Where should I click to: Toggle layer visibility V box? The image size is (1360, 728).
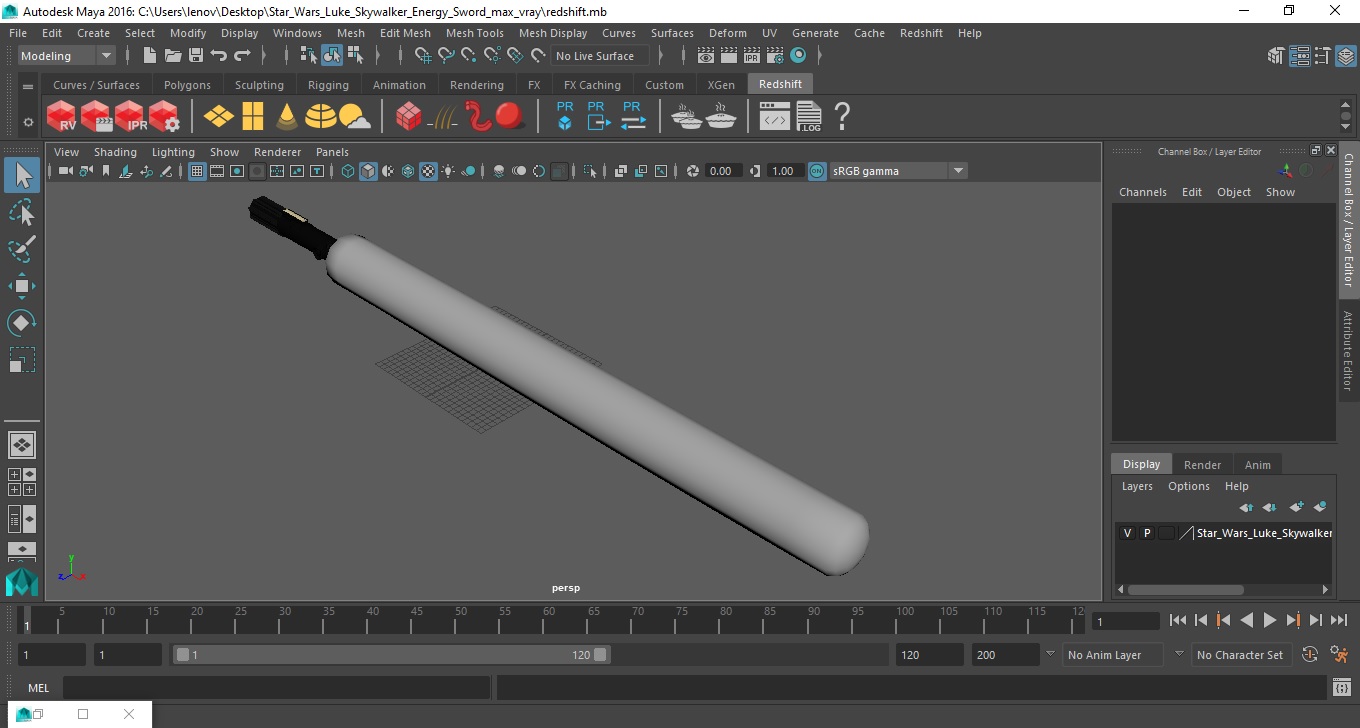(1127, 533)
